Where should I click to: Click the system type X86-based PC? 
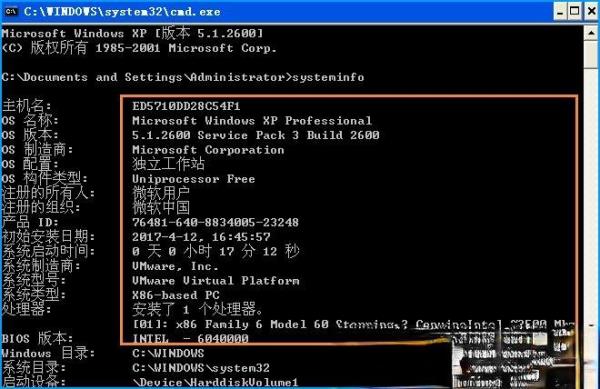176,295
